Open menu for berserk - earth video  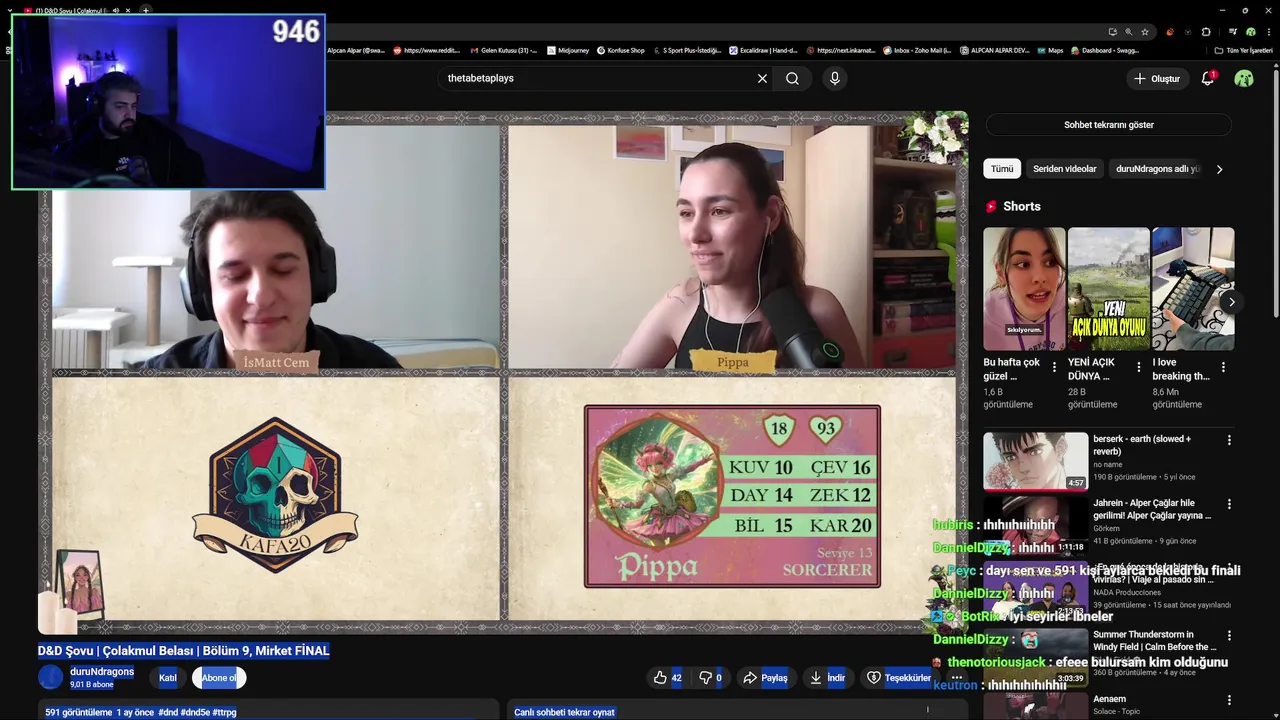(x=1229, y=440)
